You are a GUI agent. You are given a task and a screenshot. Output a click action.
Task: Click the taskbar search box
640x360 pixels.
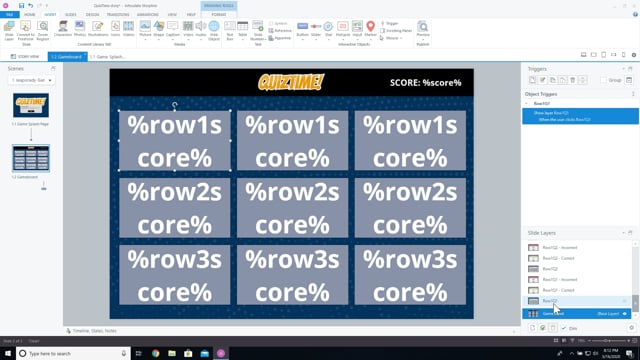(73, 353)
